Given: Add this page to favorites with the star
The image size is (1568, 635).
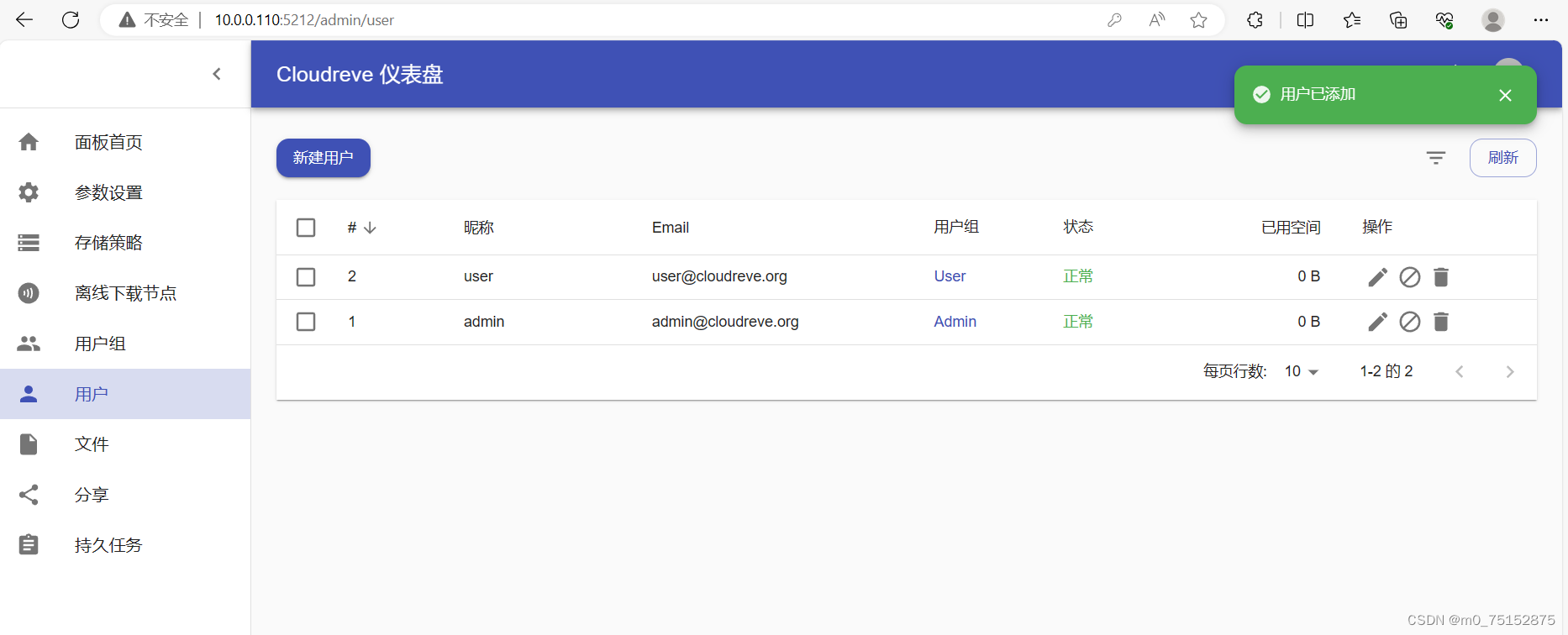Looking at the screenshot, I should [1199, 20].
